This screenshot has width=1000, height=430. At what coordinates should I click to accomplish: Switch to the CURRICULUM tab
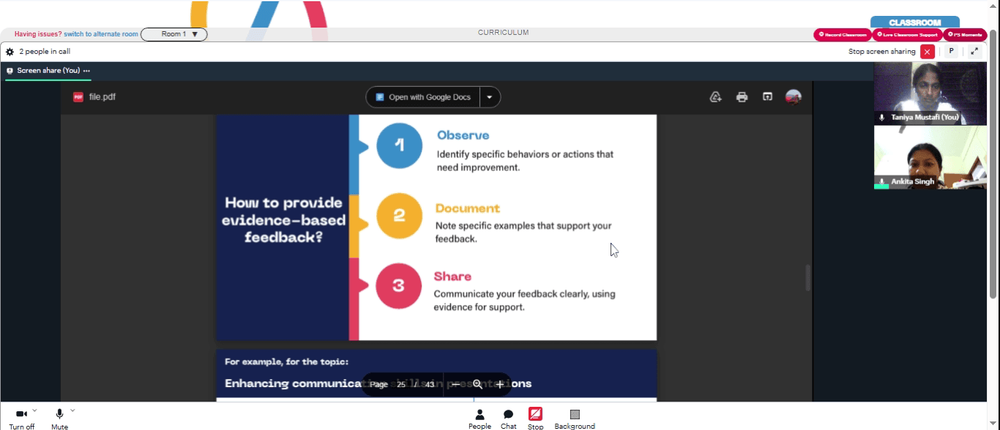503,33
